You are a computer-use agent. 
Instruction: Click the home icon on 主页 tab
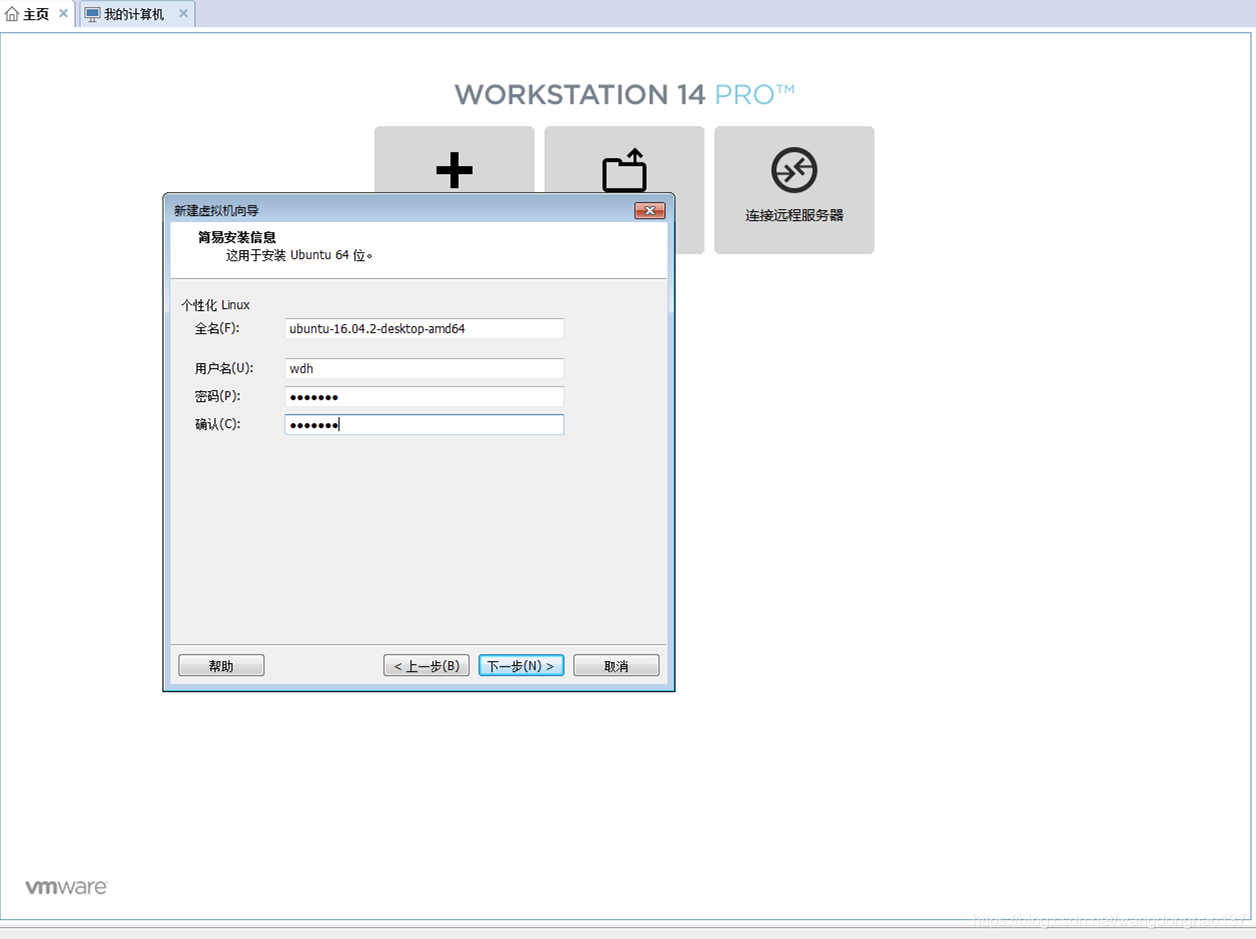coord(12,15)
